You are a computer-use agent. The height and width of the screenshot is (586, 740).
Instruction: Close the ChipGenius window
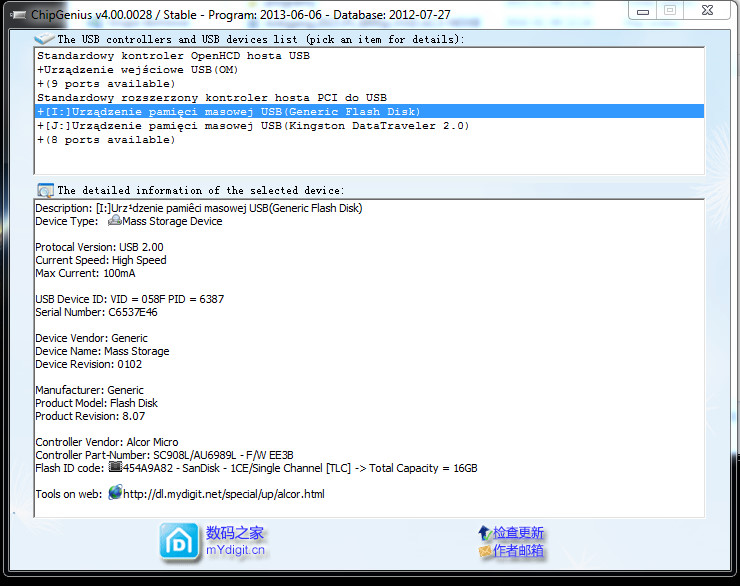point(707,10)
